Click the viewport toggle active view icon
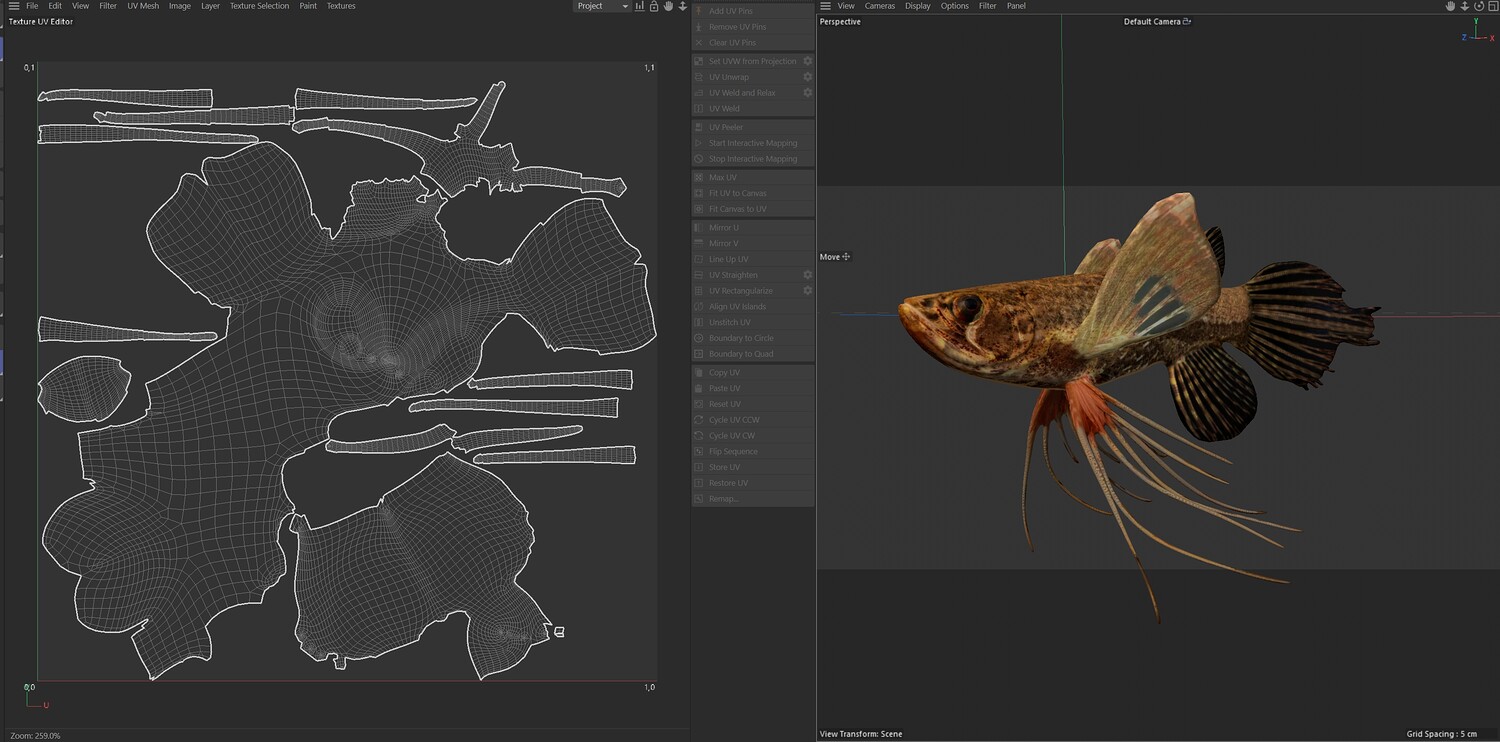 1492,6
